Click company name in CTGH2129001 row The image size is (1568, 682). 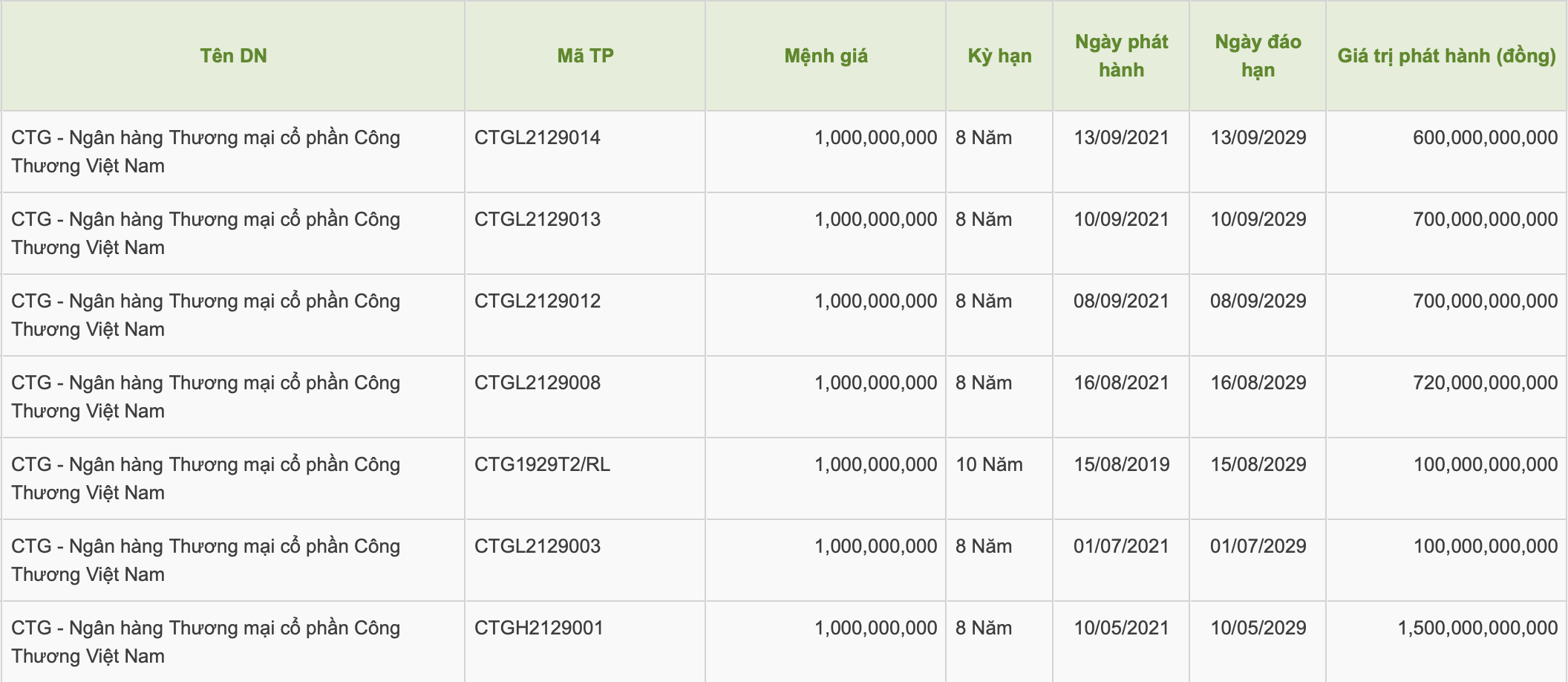pos(206,642)
